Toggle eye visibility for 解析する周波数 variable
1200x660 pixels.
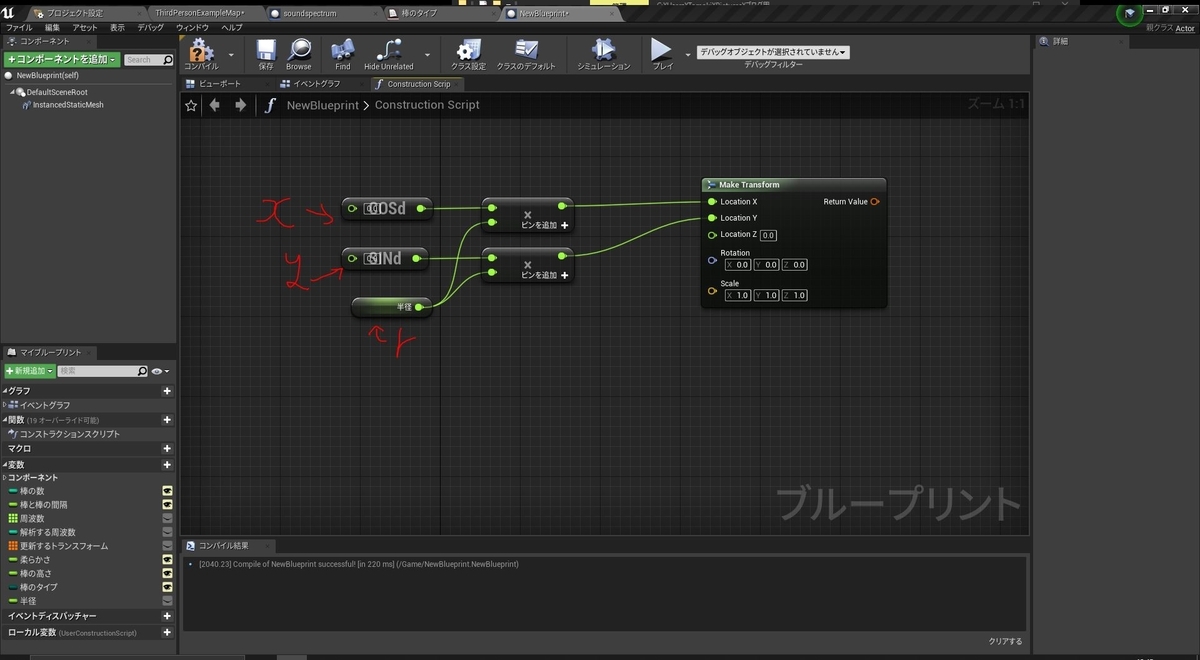tap(167, 533)
